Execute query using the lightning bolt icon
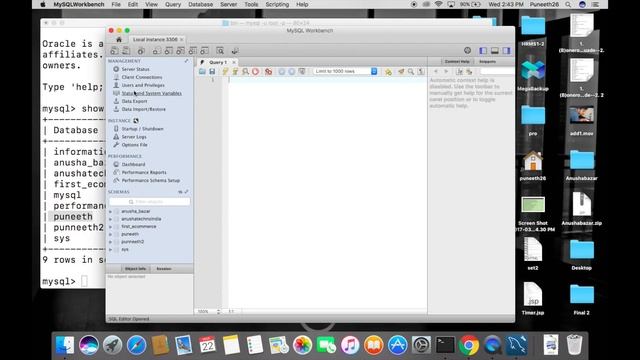 (x=225, y=71)
